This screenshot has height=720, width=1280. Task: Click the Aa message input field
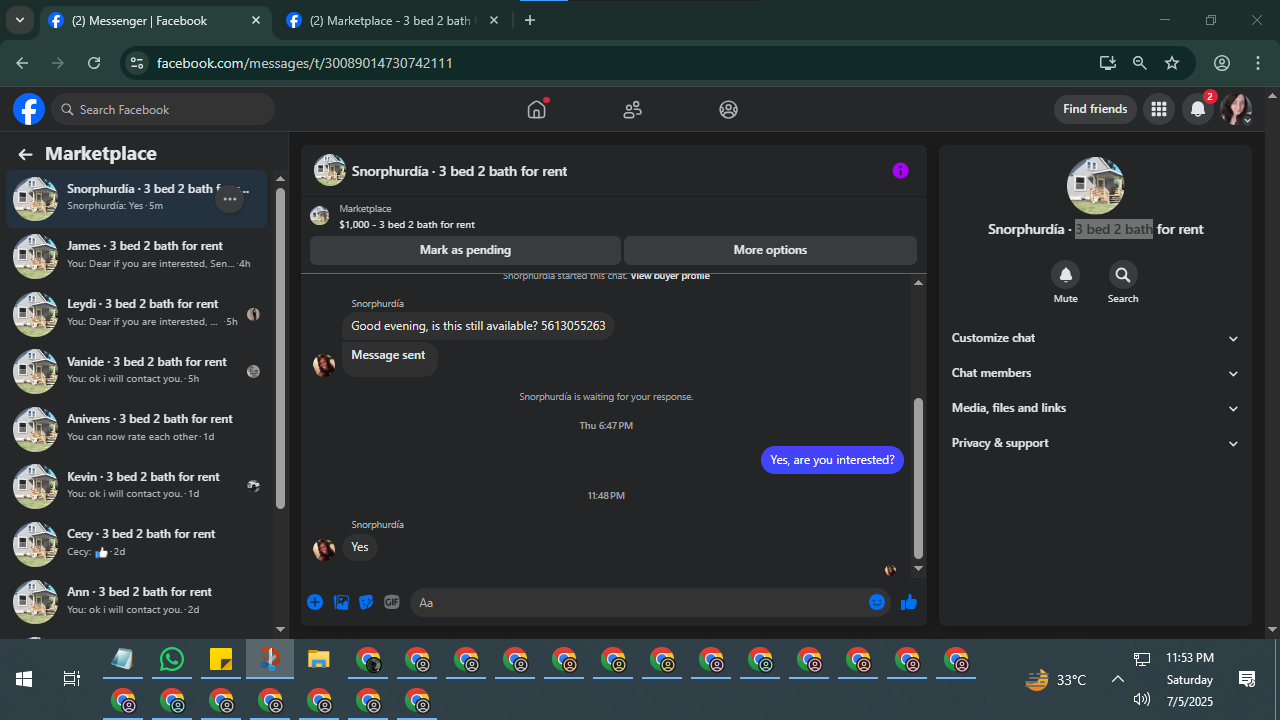[x=640, y=602]
